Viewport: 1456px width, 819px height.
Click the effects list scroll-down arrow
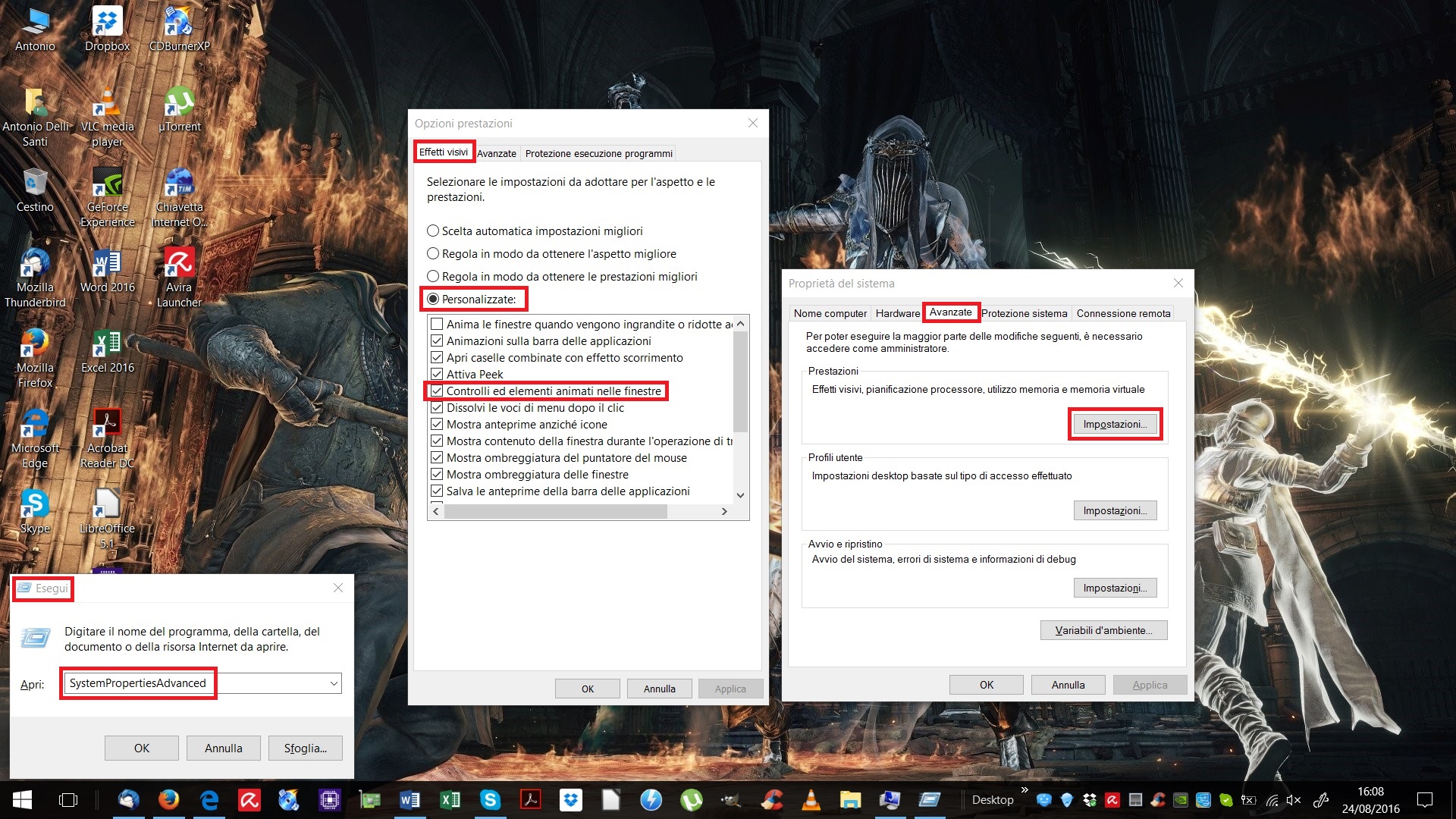[741, 495]
